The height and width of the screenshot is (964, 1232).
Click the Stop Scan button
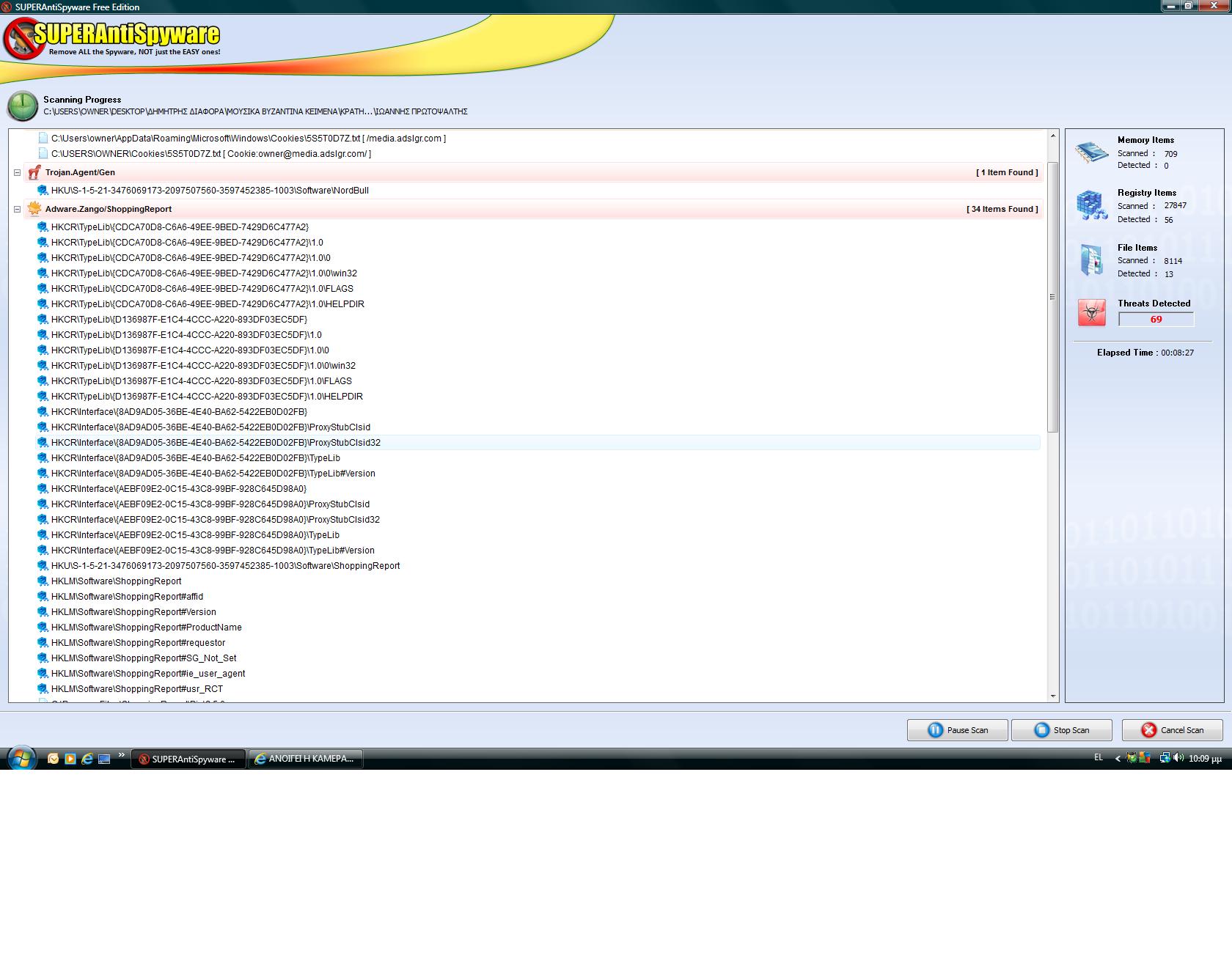pyautogui.click(x=1061, y=730)
